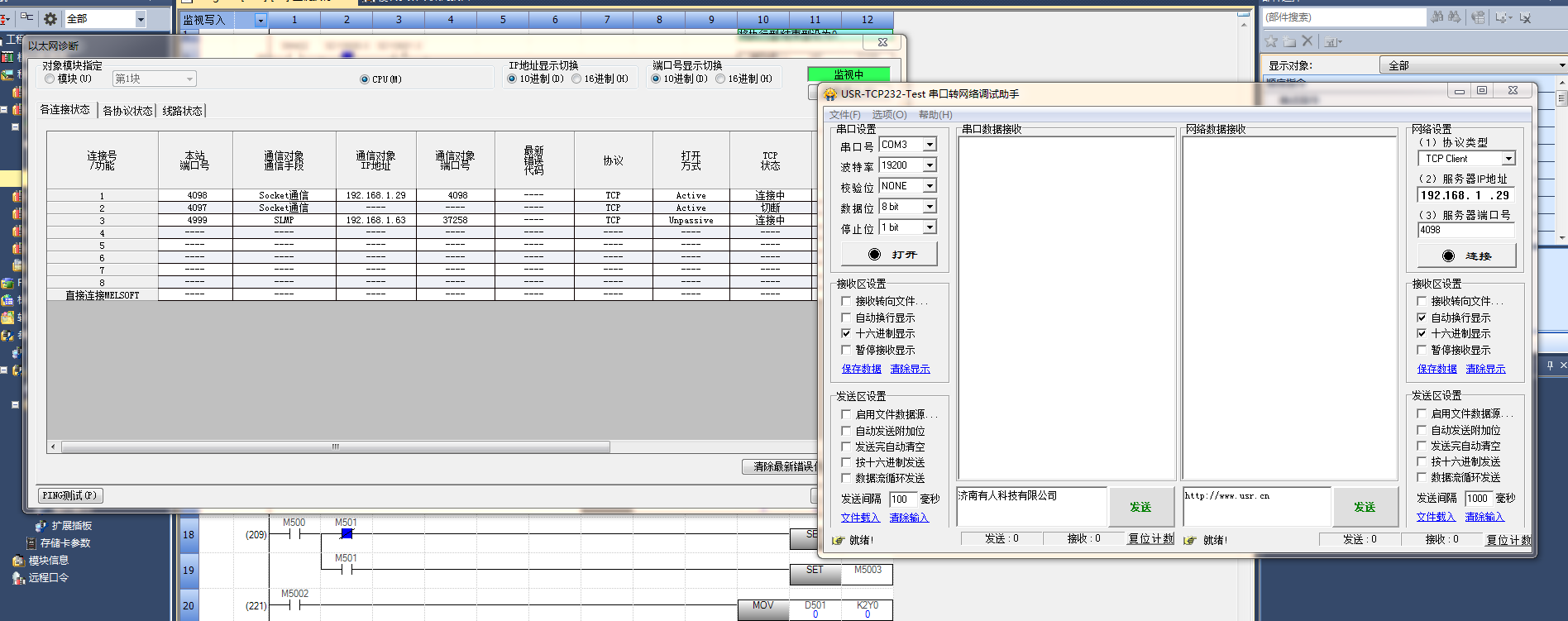
Task: Click the favorites star icon in parts panel
Action: click(1271, 41)
